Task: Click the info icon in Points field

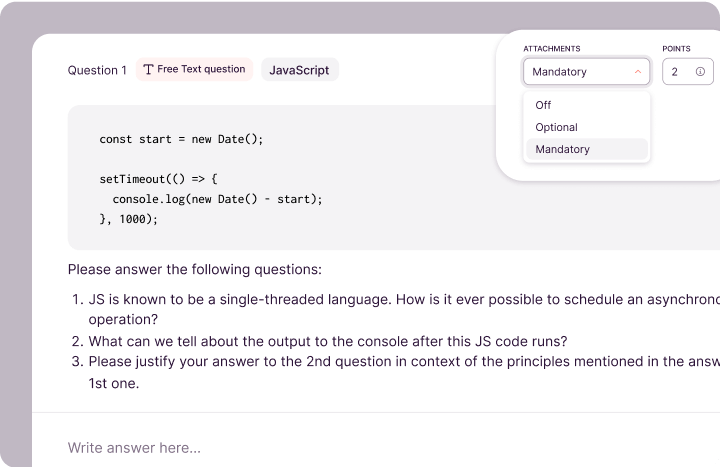Action: point(700,72)
